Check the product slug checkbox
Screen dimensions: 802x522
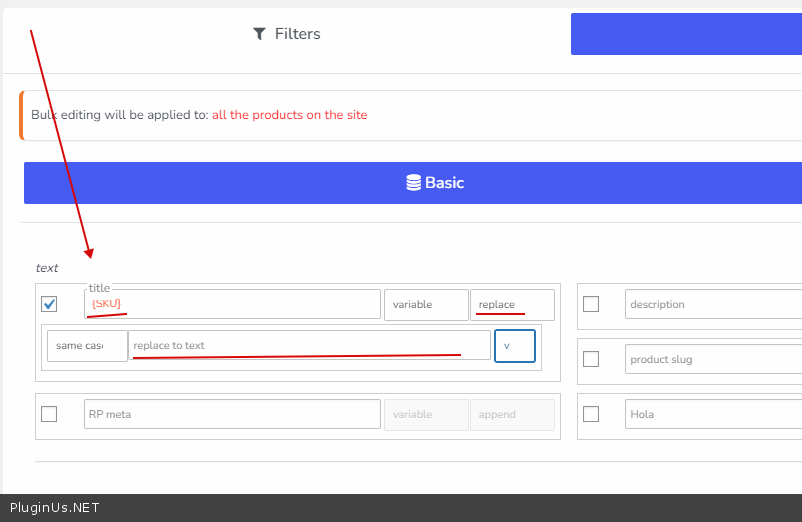(x=591, y=359)
